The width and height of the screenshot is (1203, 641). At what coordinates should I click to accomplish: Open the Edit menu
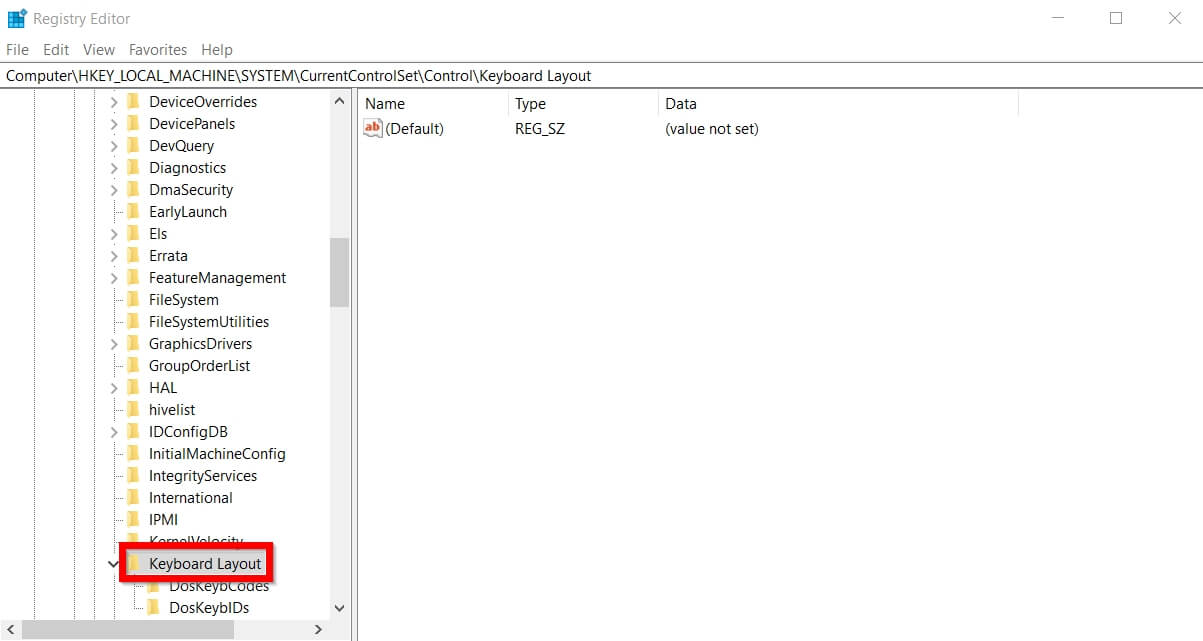55,49
